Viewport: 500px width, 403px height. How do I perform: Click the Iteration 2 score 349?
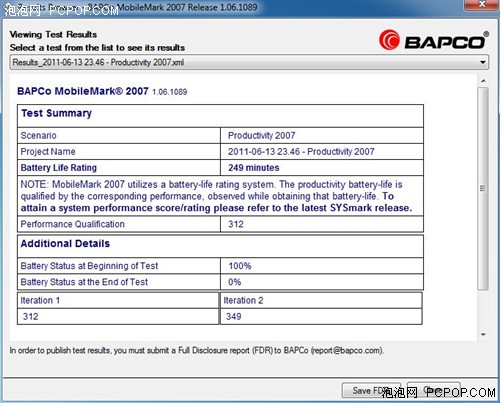pyautogui.click(x=233, y=316)
